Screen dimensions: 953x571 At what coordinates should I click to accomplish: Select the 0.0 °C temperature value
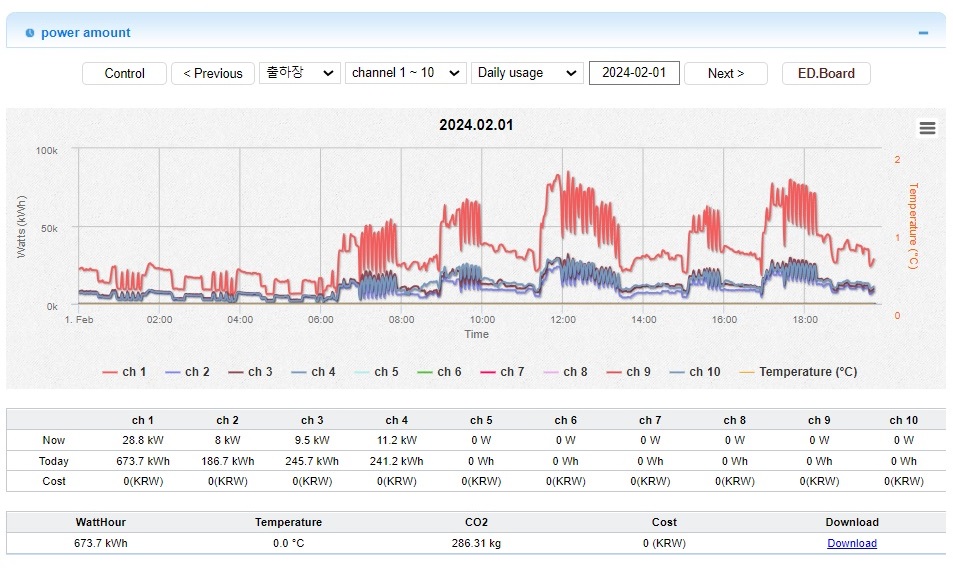click(288, 543)
